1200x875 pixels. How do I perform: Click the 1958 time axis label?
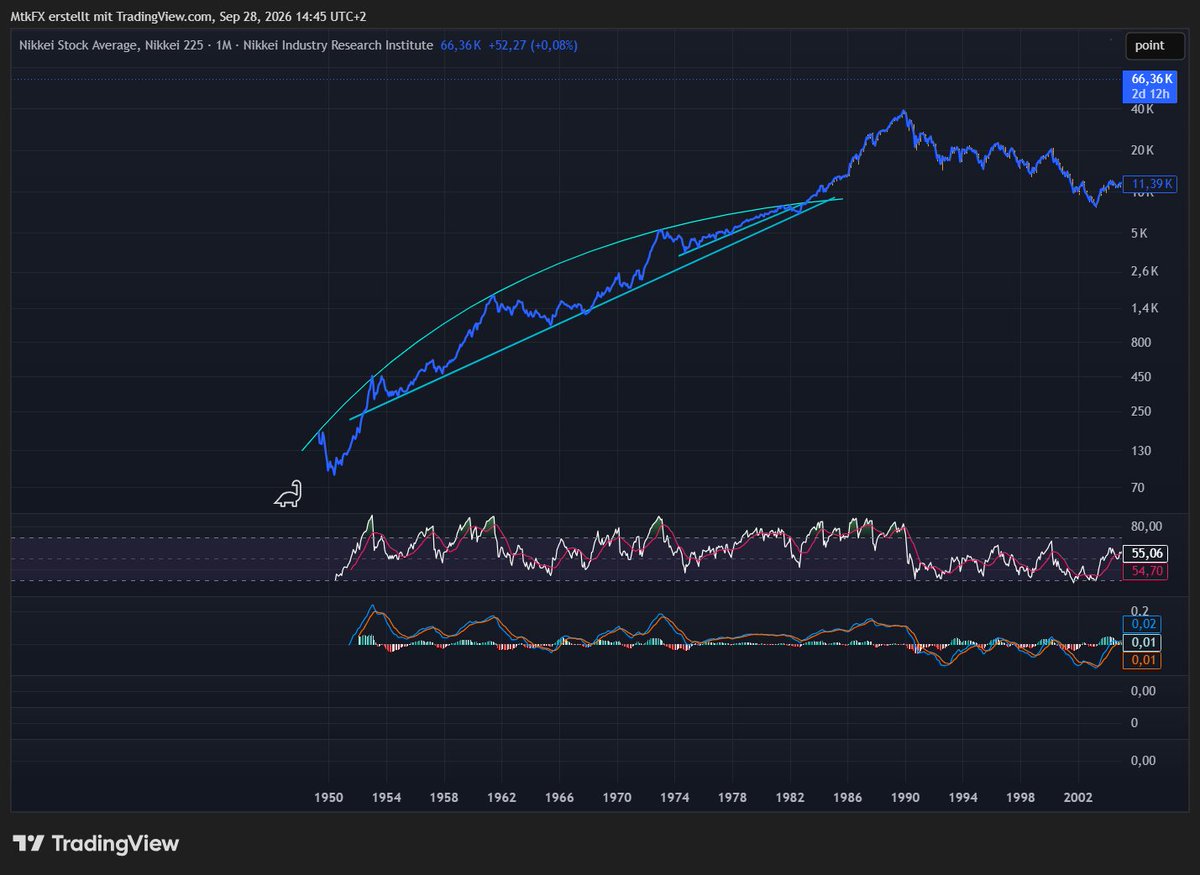[445, 797]
